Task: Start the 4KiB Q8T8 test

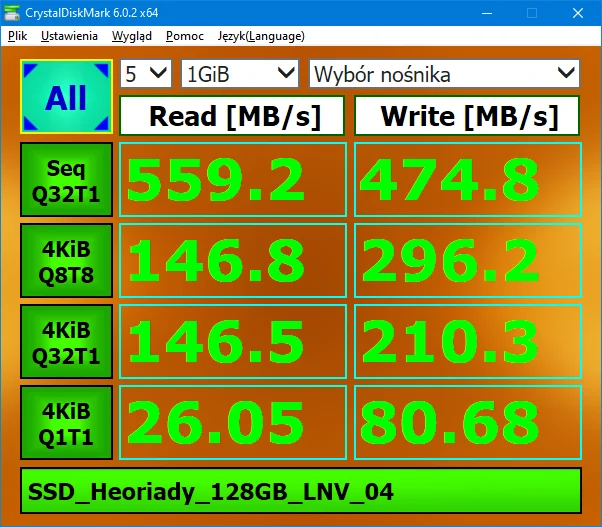Action: pyautogui.click(x=66, y=261)
